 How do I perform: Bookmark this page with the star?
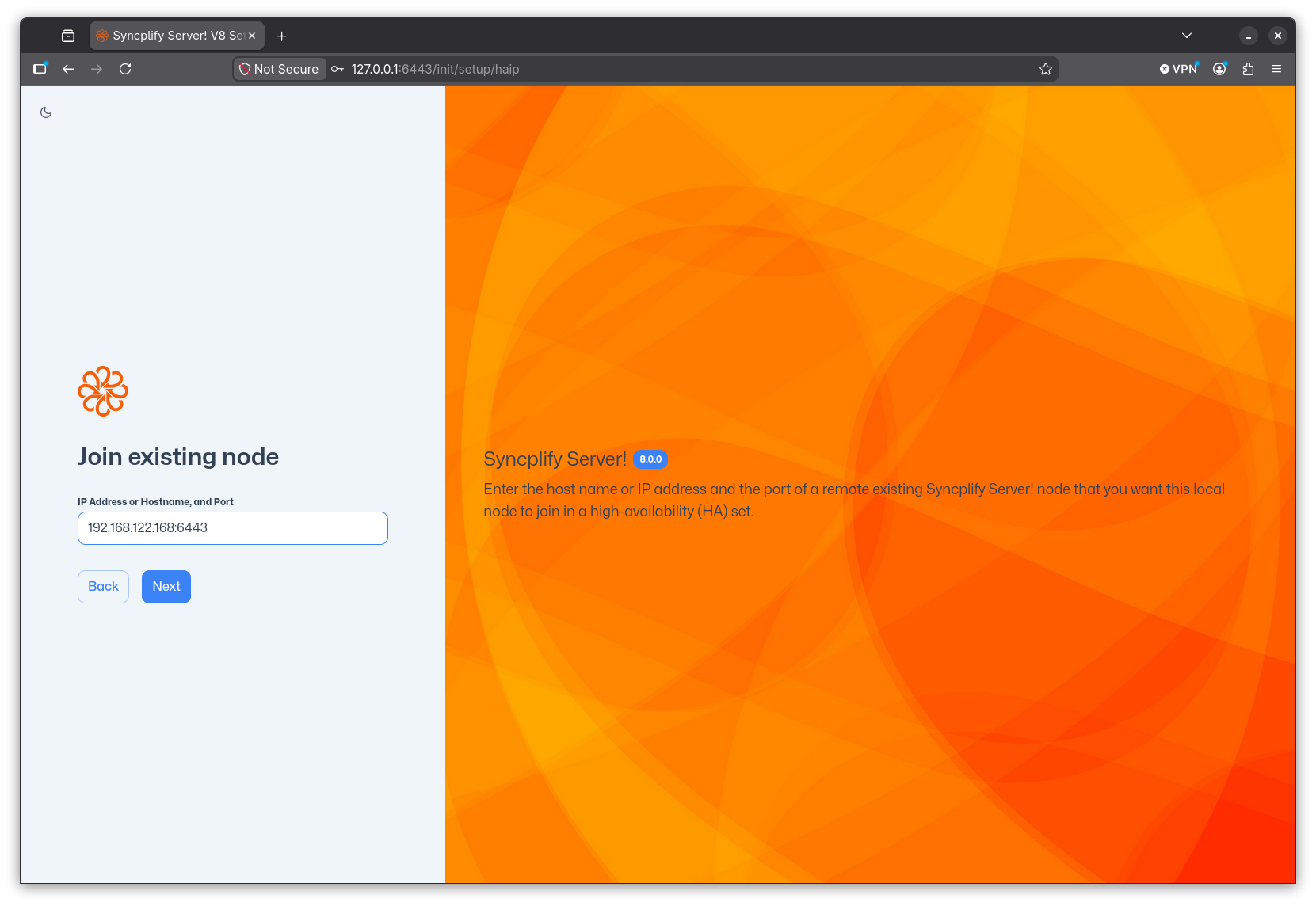click(x=1046, y=69)
